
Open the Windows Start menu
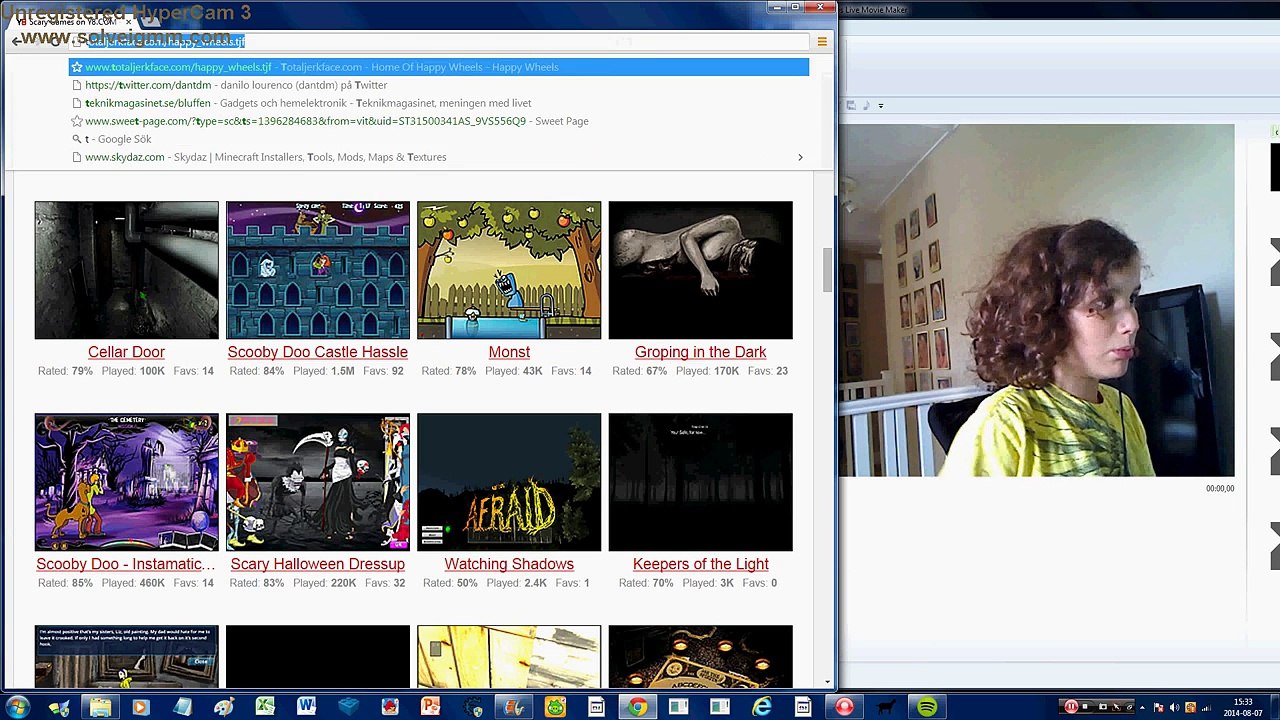coord(18,708)
